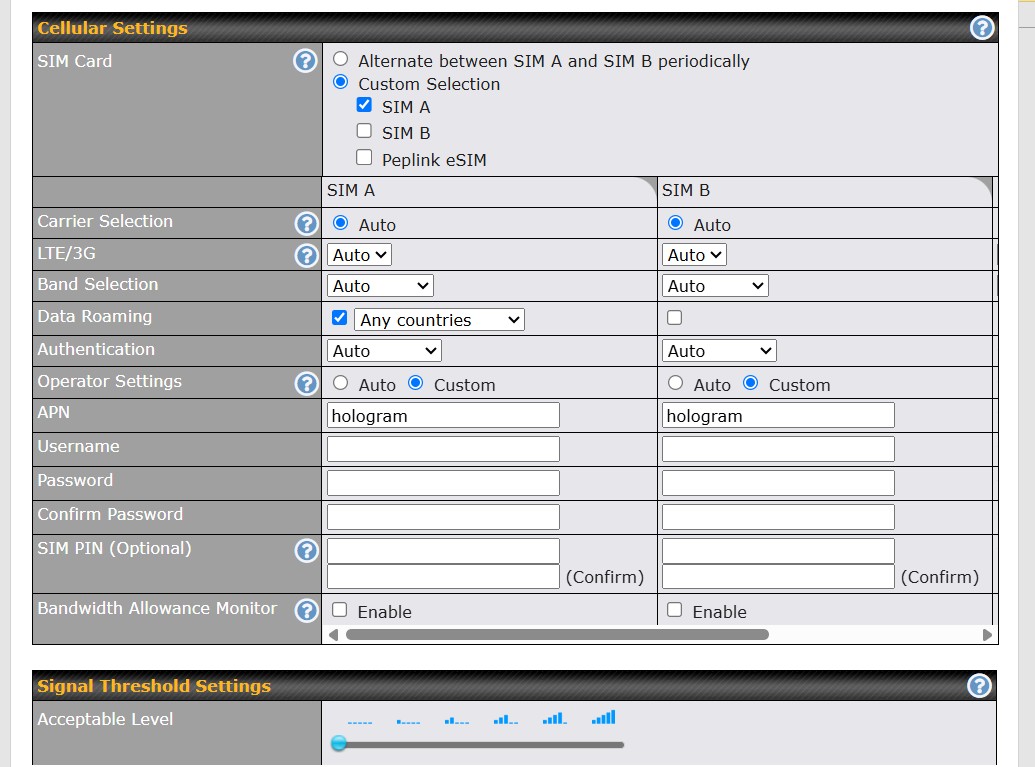
Task: Open the Any countries roaming dropdown
Action: click(439, 320)
